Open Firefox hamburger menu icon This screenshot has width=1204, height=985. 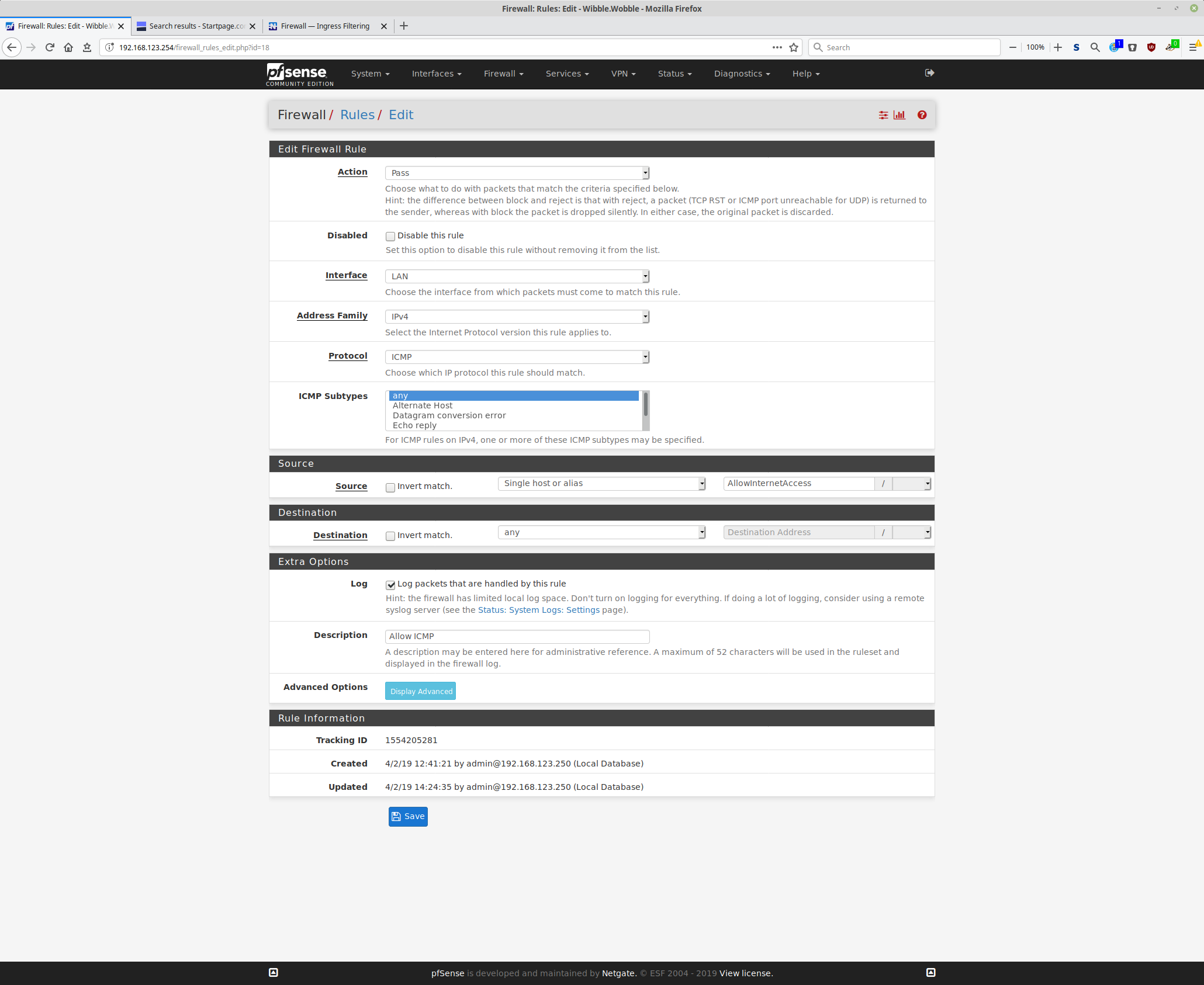tap(1192, 47)
